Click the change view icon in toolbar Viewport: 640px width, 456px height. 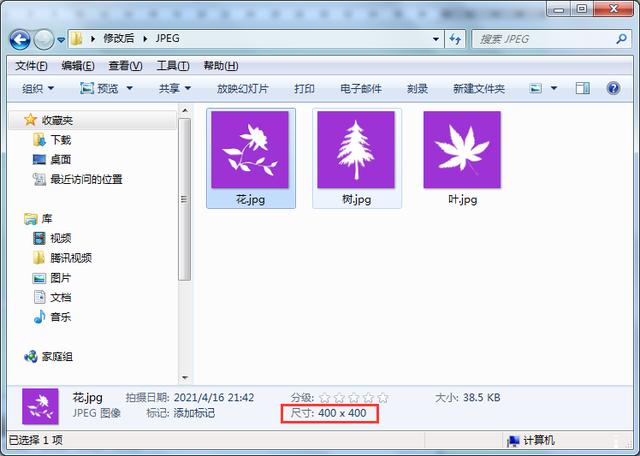coord(536,88)
